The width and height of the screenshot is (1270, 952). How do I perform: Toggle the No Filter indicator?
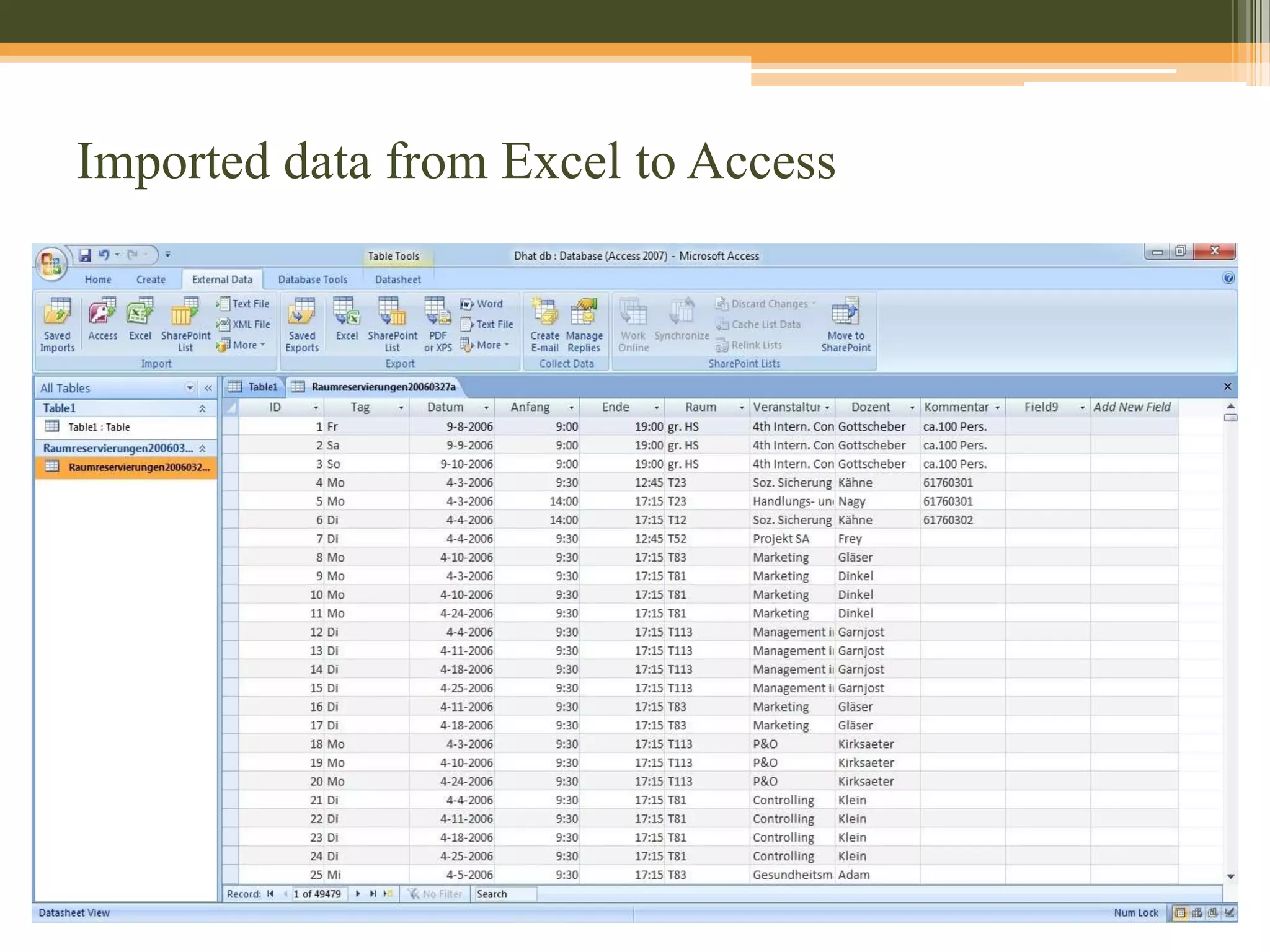tap(435, 894)
